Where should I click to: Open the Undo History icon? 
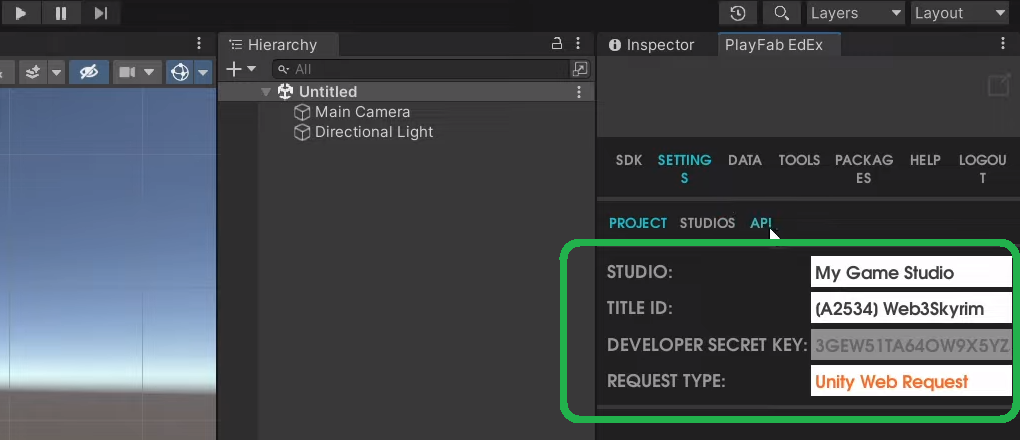738,13
